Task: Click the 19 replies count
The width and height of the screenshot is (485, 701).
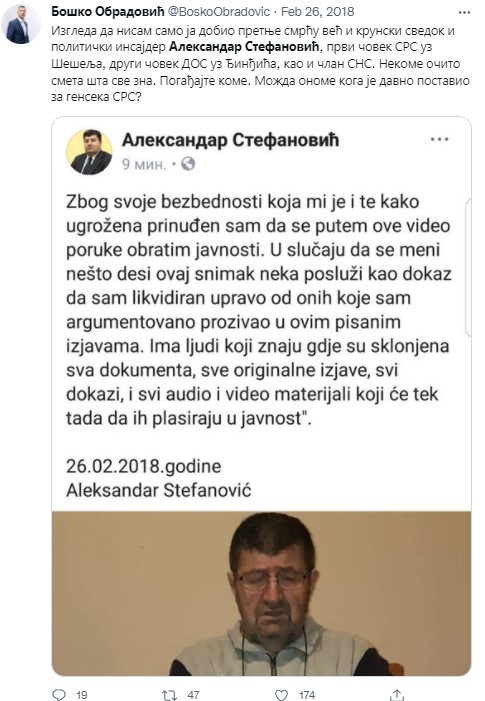Action: click(81, 695)
